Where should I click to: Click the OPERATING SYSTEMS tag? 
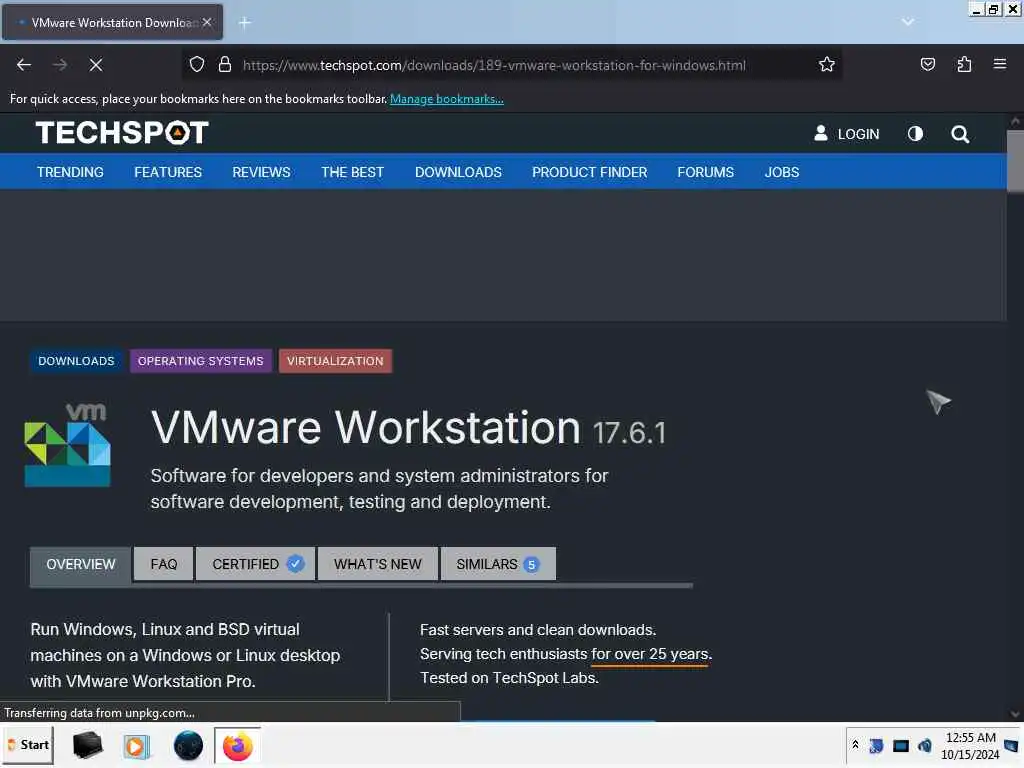(x=200, y=361)
